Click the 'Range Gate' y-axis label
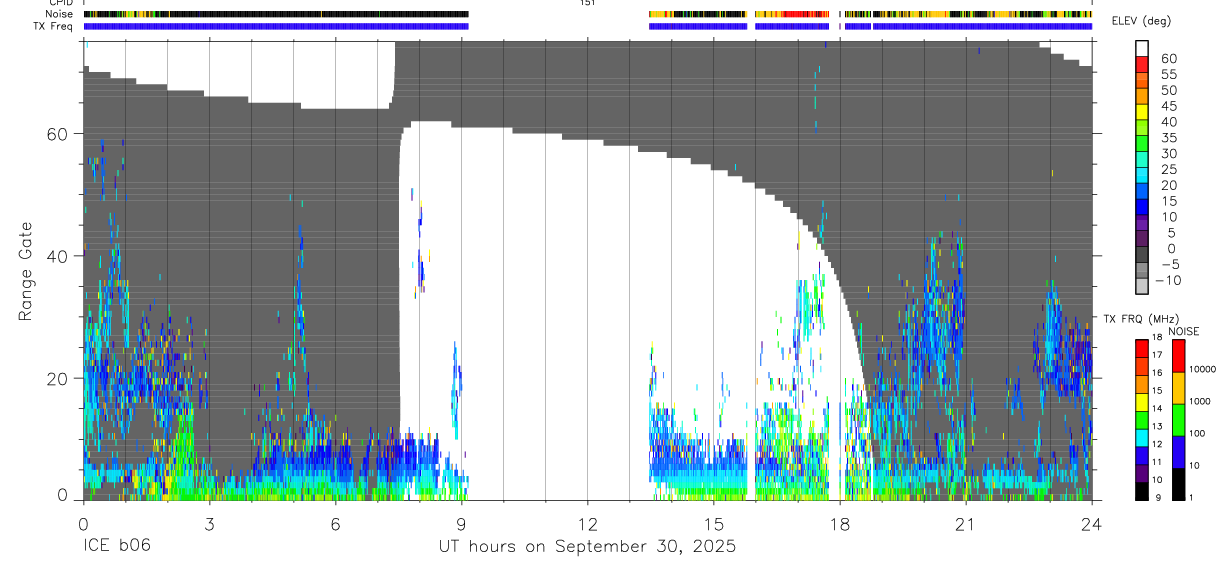Viewport: 1228px width, 567px height. tap(28, 271)
